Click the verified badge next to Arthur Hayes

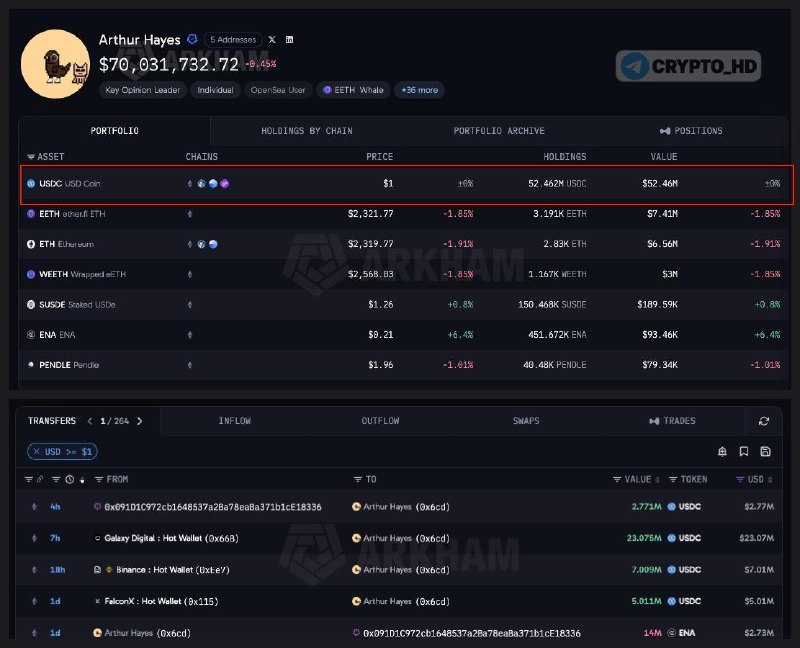pyautogui.click(x=192, y=39)
